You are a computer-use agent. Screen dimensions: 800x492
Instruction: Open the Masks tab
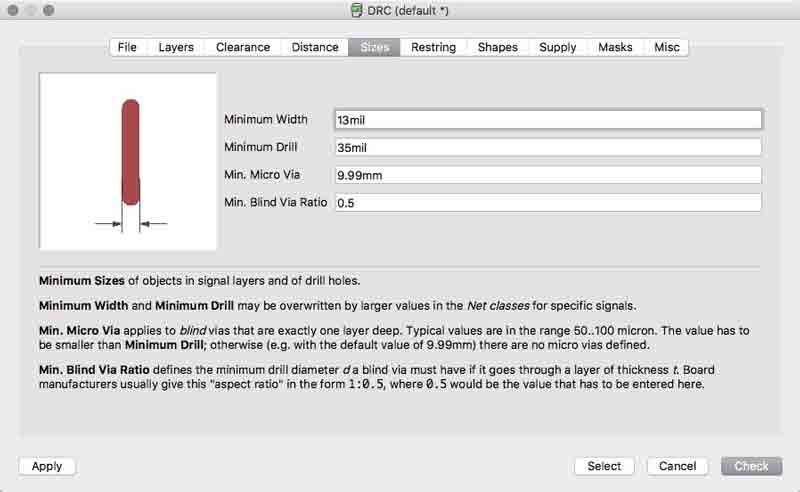[615, 47]
